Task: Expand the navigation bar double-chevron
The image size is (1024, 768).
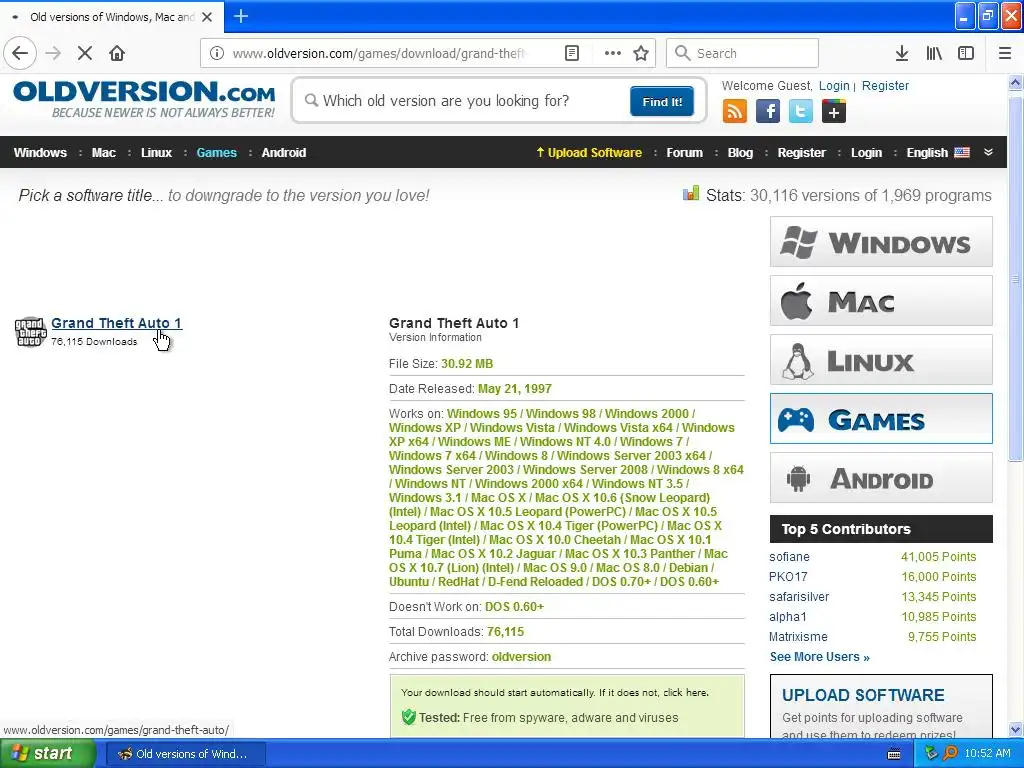Action: click(x=988, y=152)
